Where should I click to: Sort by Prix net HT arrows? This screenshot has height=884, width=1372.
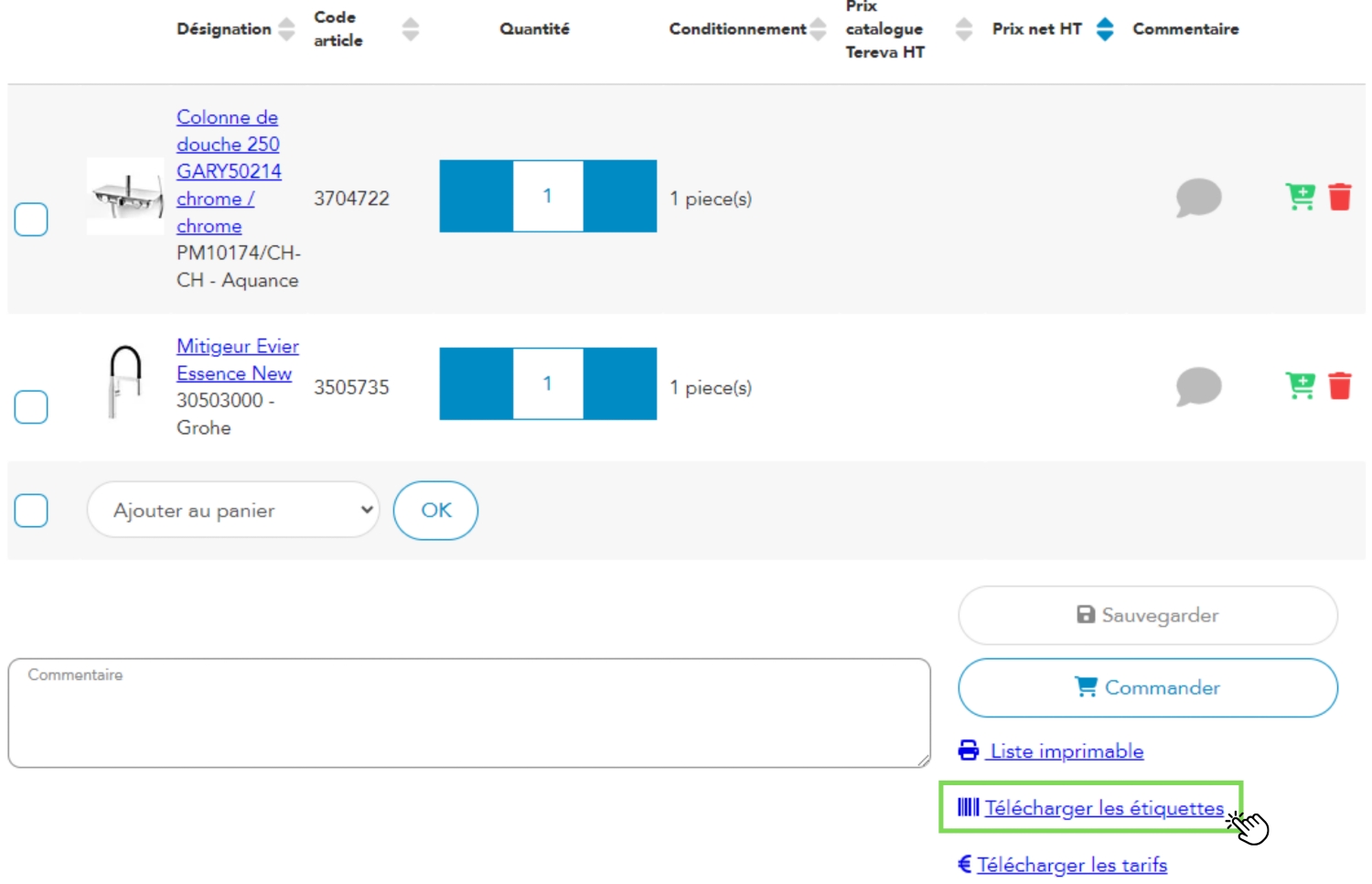point(1105,29)
